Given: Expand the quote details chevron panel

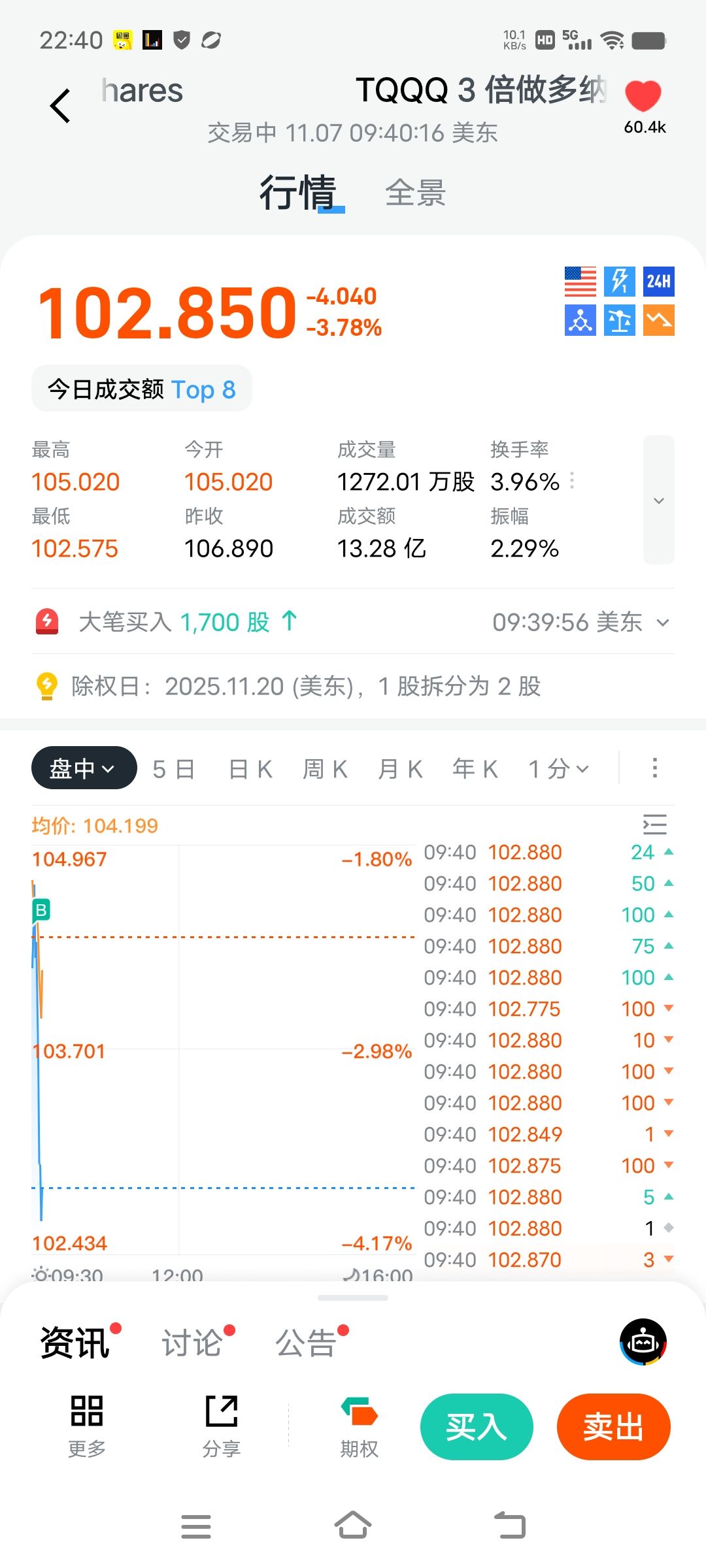Looking at the screenshot, I should [658, 500].
